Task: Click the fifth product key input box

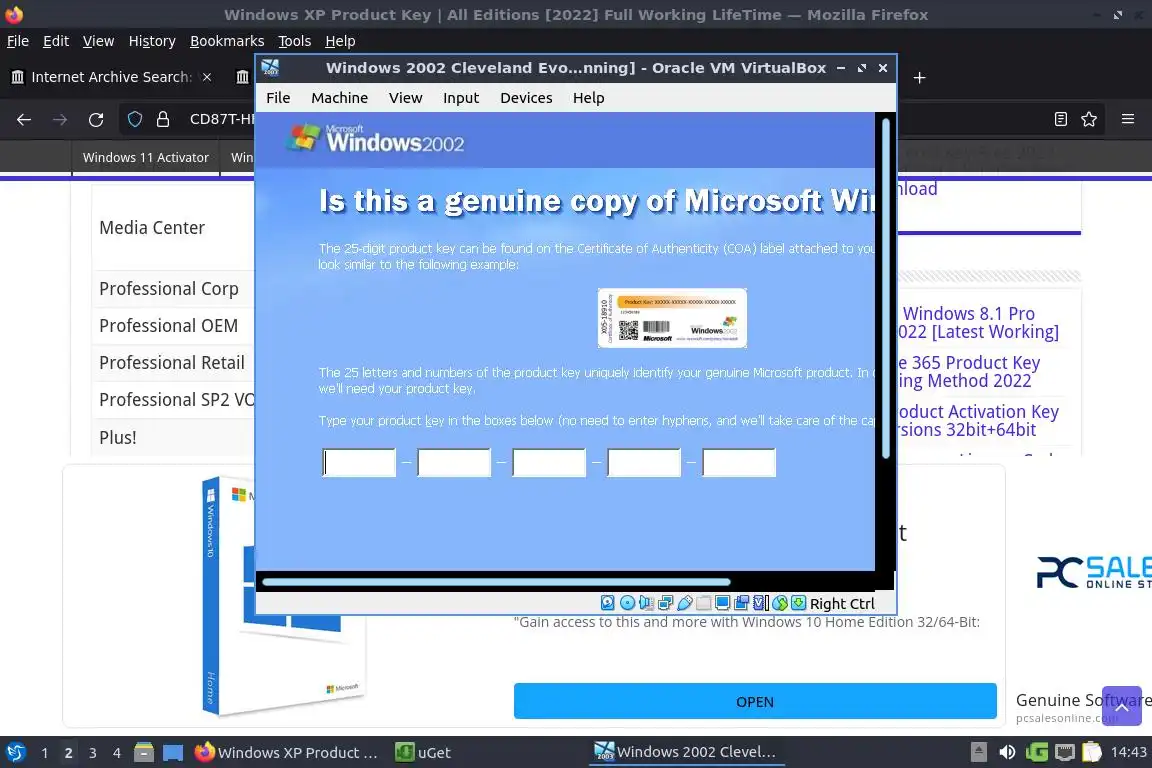Action: point(739,462)
